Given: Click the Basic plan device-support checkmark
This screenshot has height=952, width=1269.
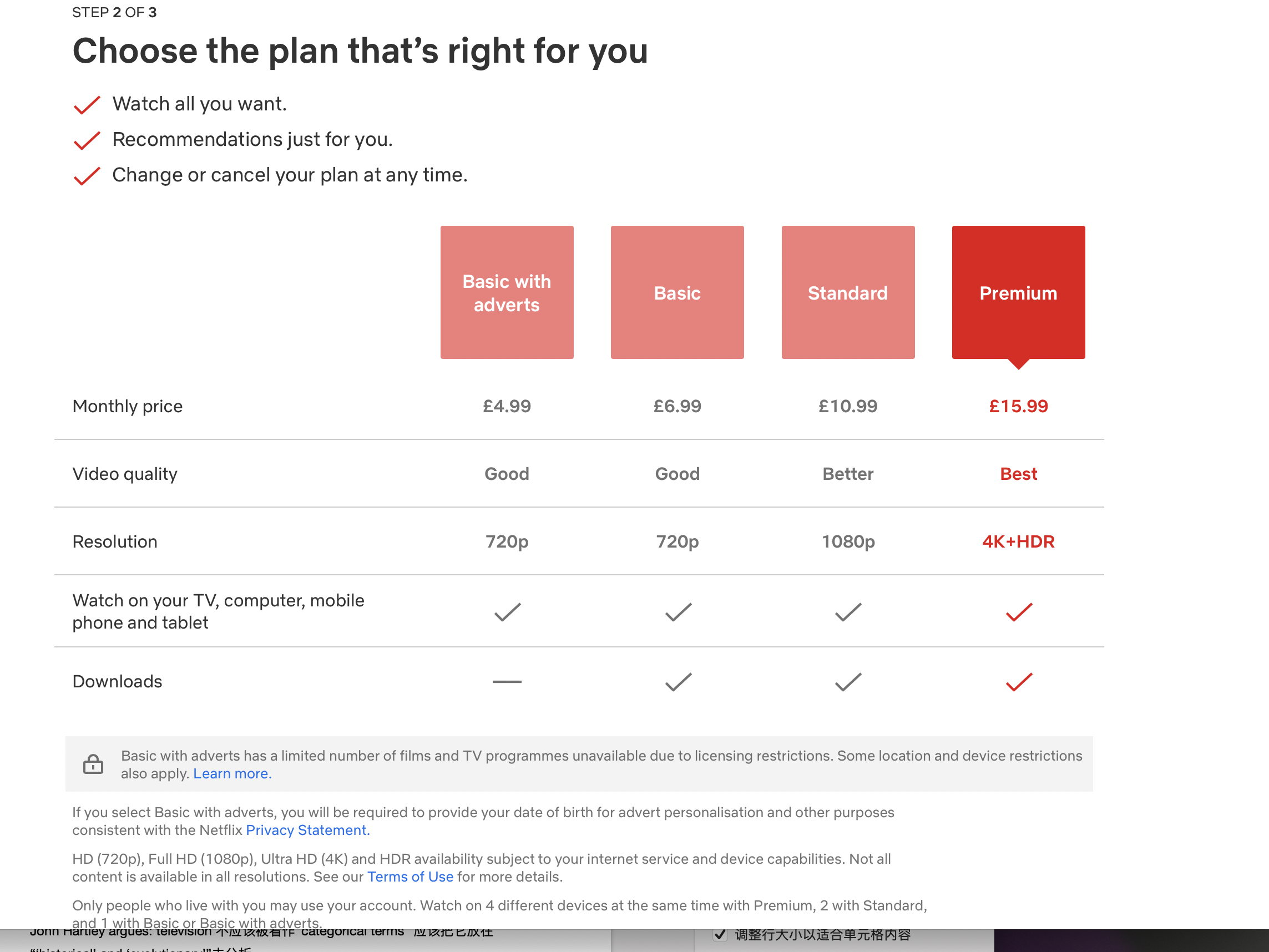Looking at the screenshot, I should point(678,612).
